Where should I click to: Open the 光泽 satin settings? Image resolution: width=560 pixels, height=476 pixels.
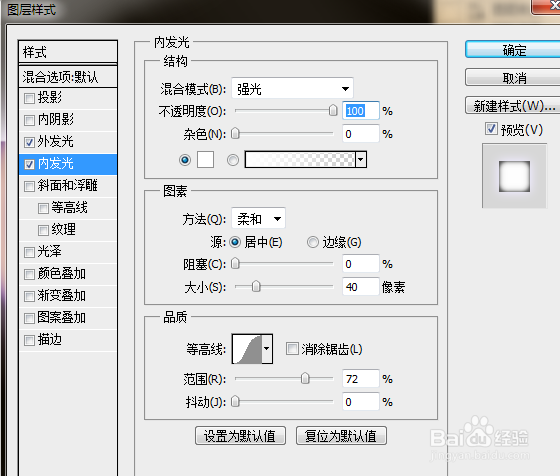49,252
